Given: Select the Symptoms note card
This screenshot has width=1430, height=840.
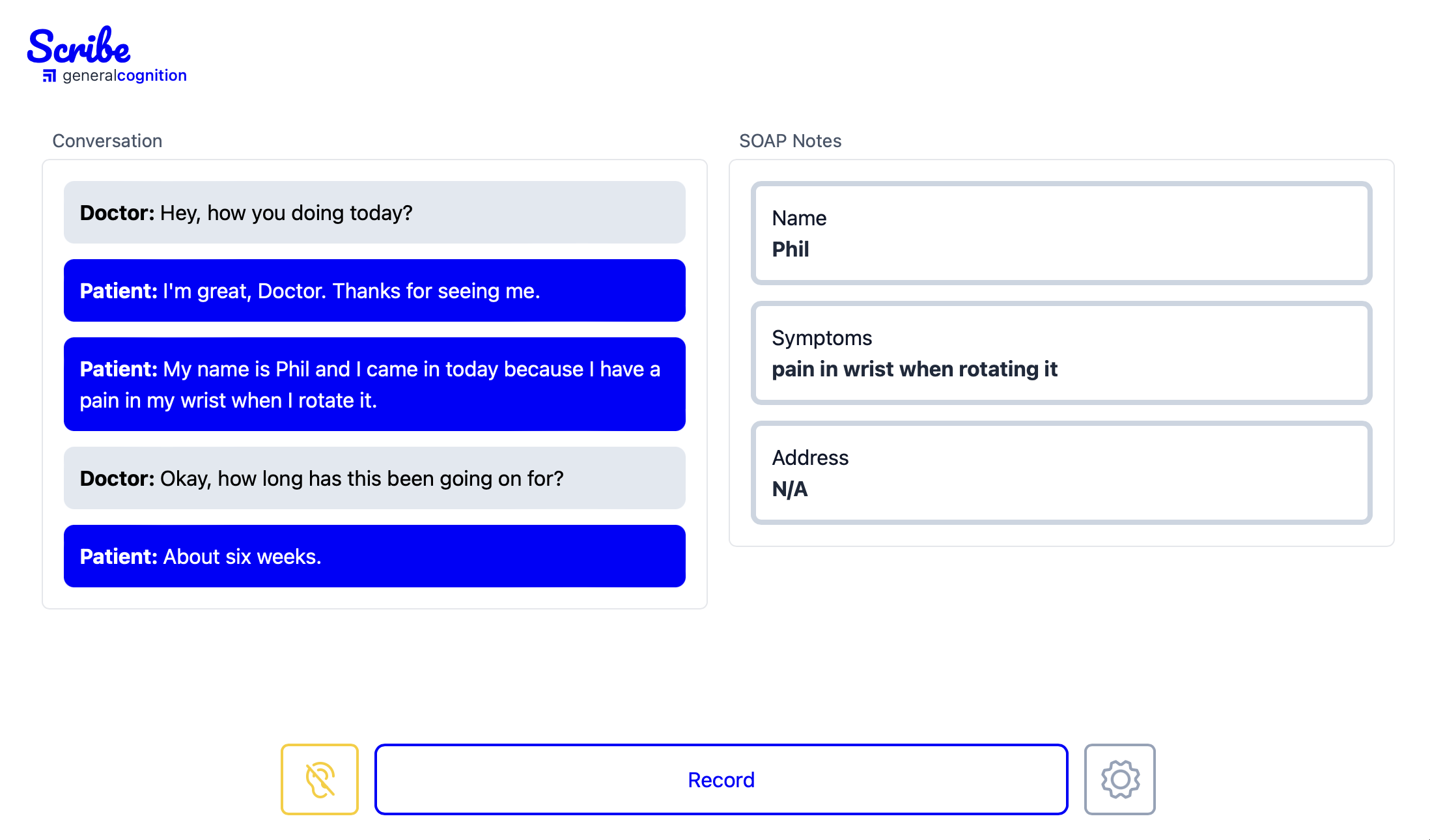Looking at the screenshot, I should (x=1061, y=353).
